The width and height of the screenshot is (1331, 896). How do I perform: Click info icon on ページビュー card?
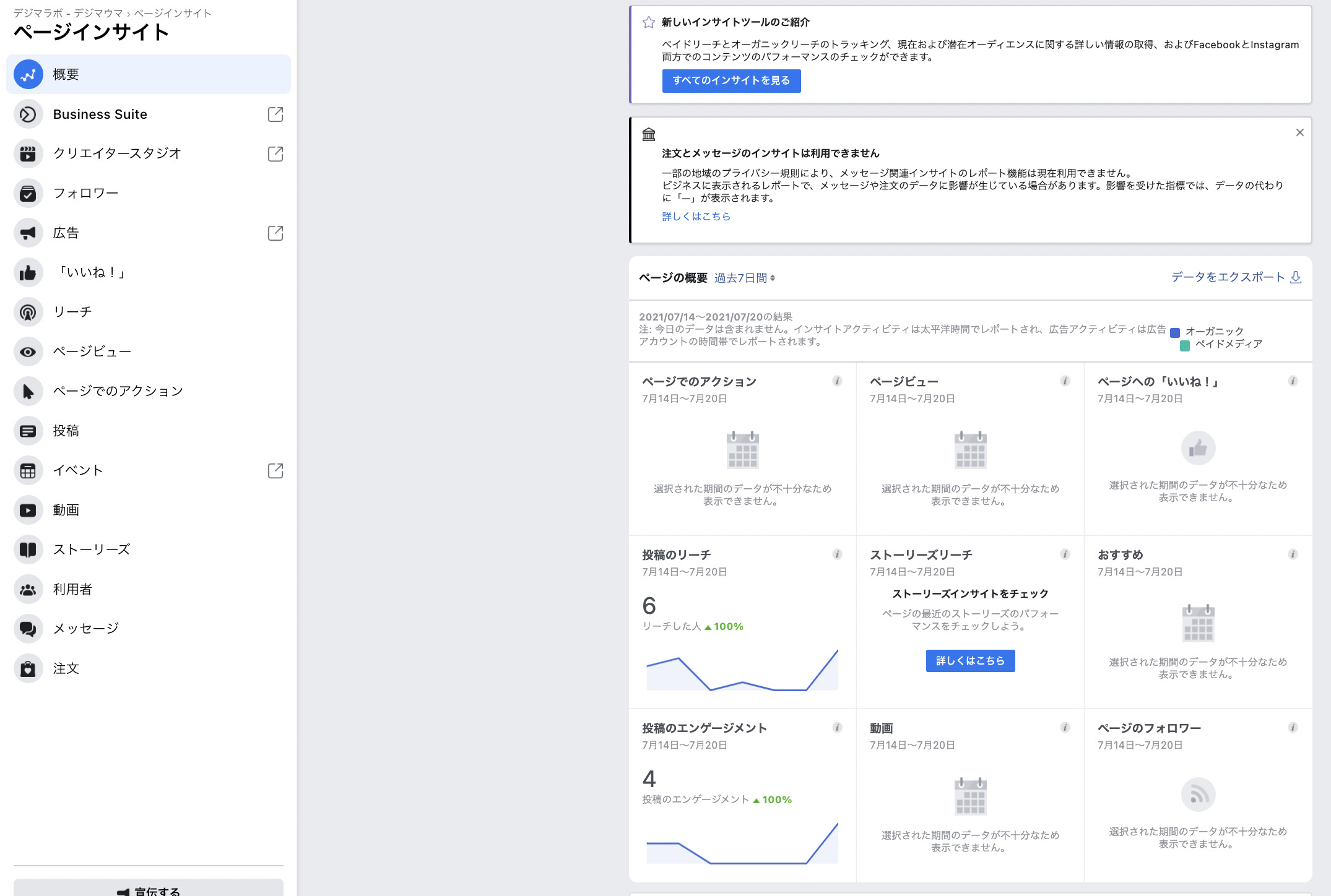[1065, 381]
